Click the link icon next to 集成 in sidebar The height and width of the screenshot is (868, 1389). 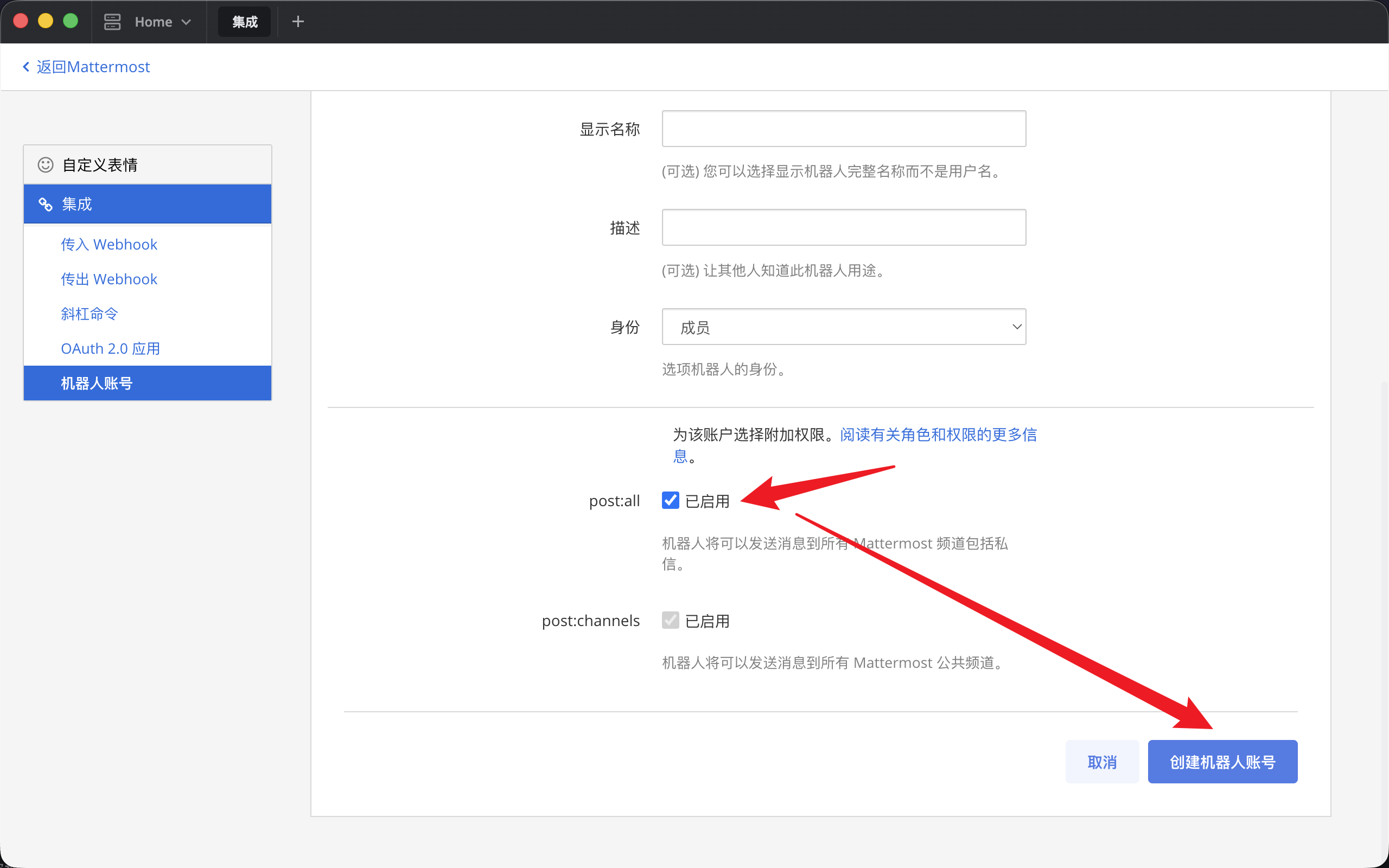46,204
